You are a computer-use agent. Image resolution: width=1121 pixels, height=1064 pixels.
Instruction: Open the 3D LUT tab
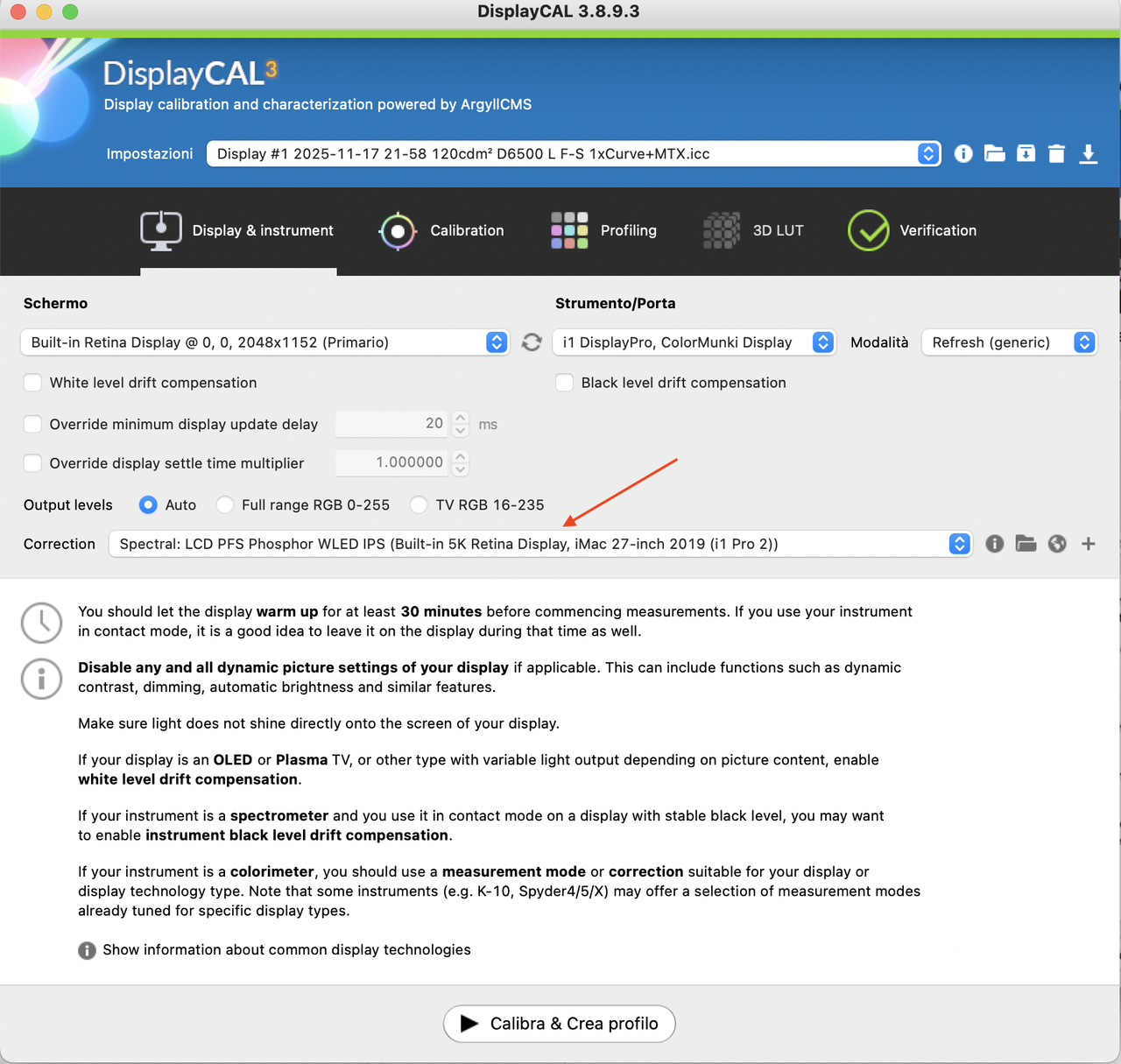pyautogui.click(x=753, y=230)
